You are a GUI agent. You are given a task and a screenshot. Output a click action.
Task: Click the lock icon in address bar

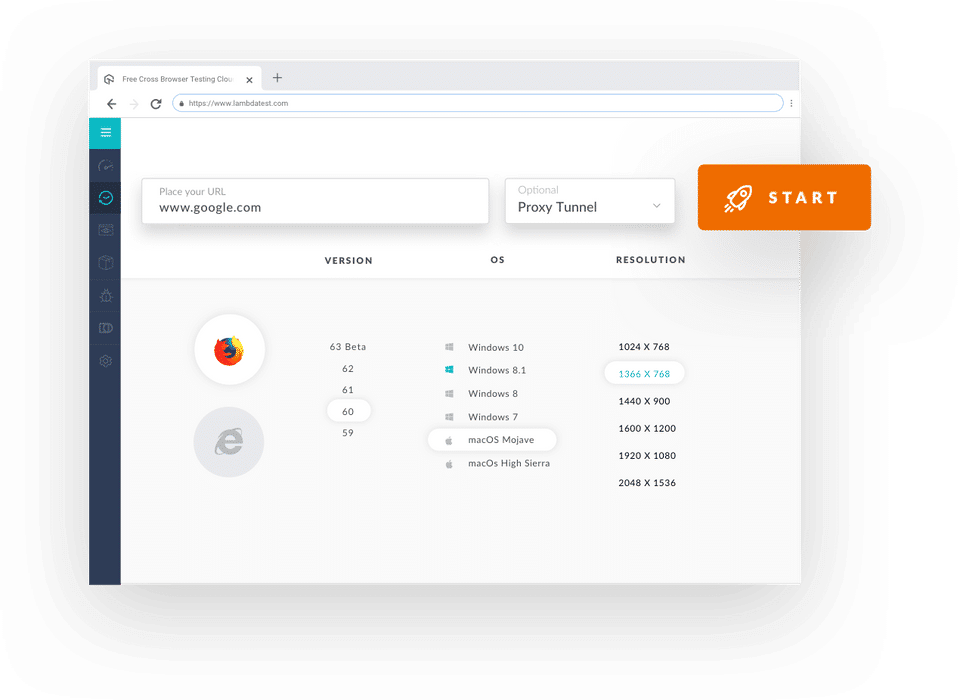[x=181, y=103]
